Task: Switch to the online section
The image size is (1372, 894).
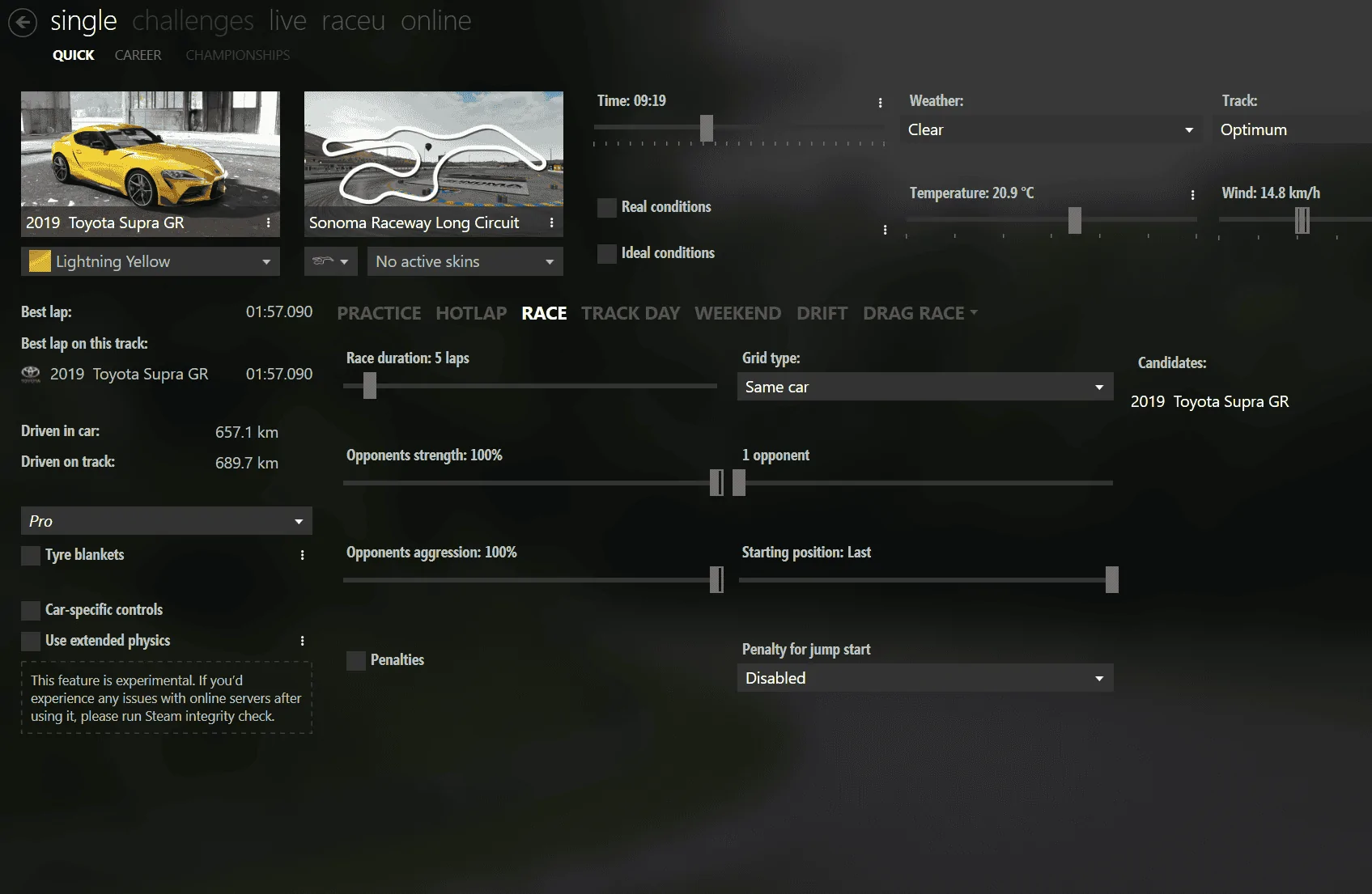Action: 436,21
